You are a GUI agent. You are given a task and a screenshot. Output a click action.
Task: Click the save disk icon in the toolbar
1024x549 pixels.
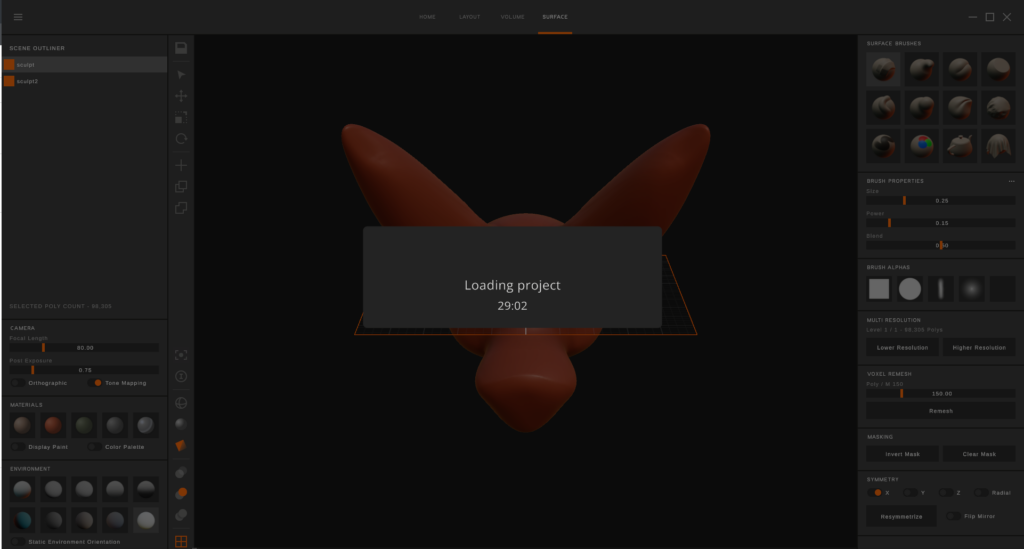click(x=181, y=48)
